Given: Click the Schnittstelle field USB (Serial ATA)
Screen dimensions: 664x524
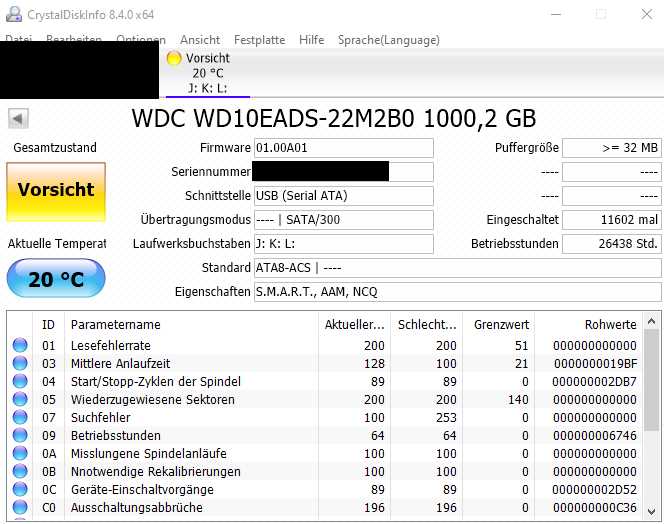Looking at the screenshot, I should click(x=344, y=196).
